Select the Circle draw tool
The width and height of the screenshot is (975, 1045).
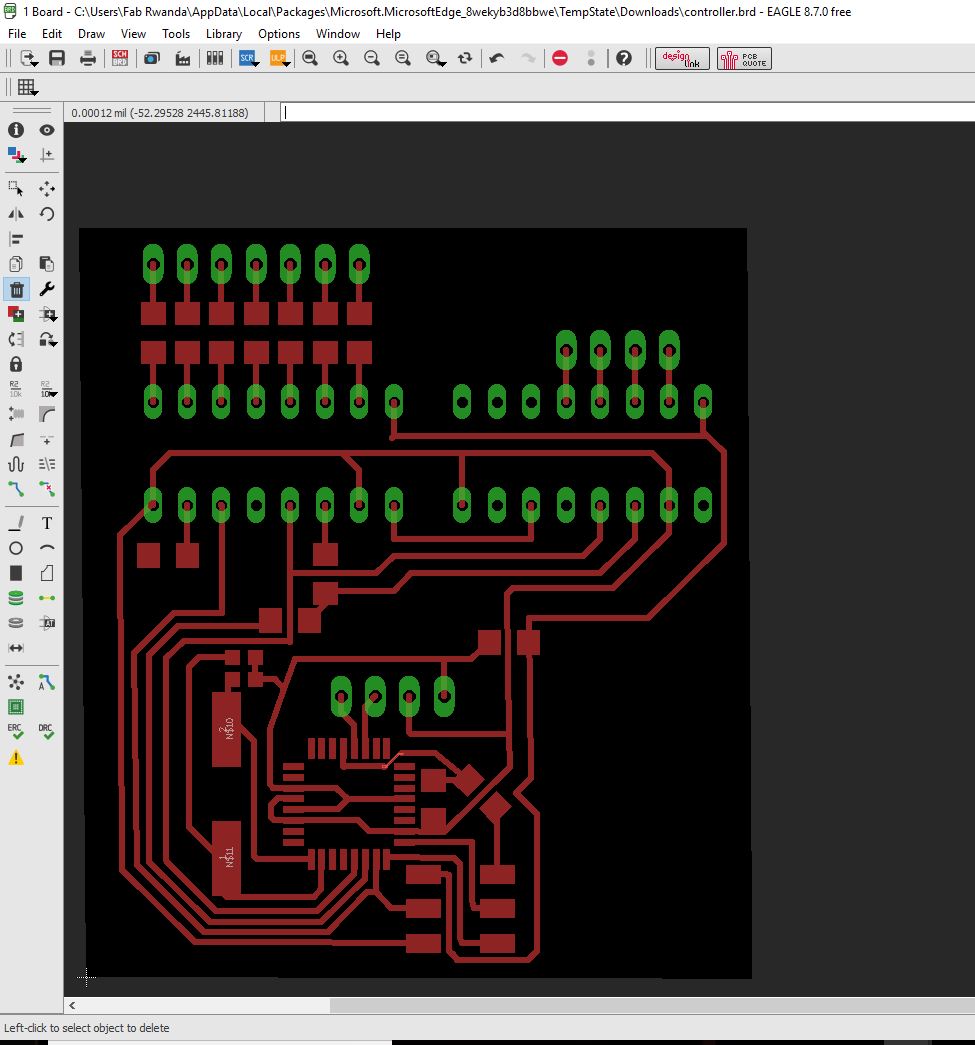[x=16, y=548]
